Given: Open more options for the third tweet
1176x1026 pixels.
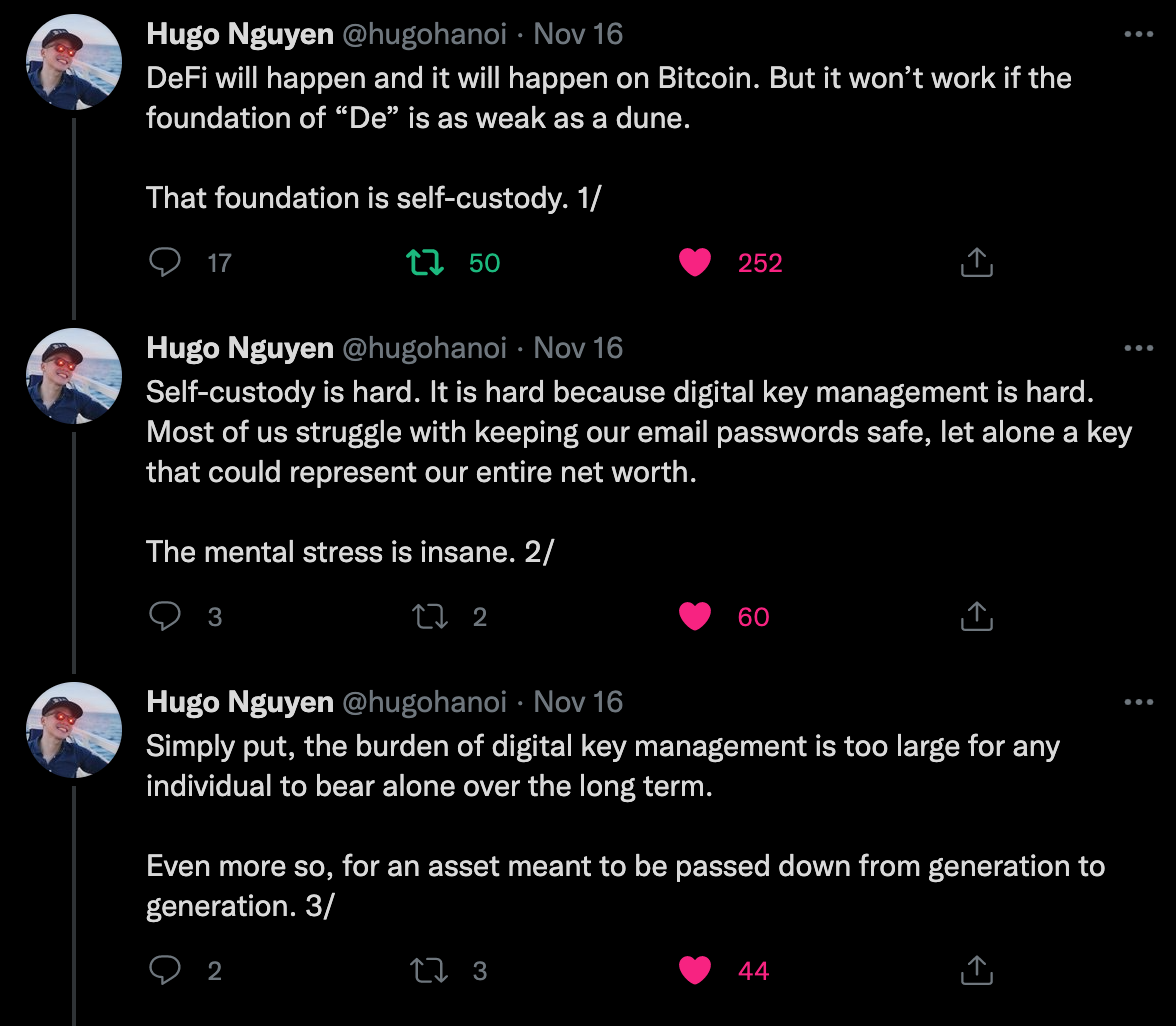Looking at the screenshot, I should tap(1139, 702).
